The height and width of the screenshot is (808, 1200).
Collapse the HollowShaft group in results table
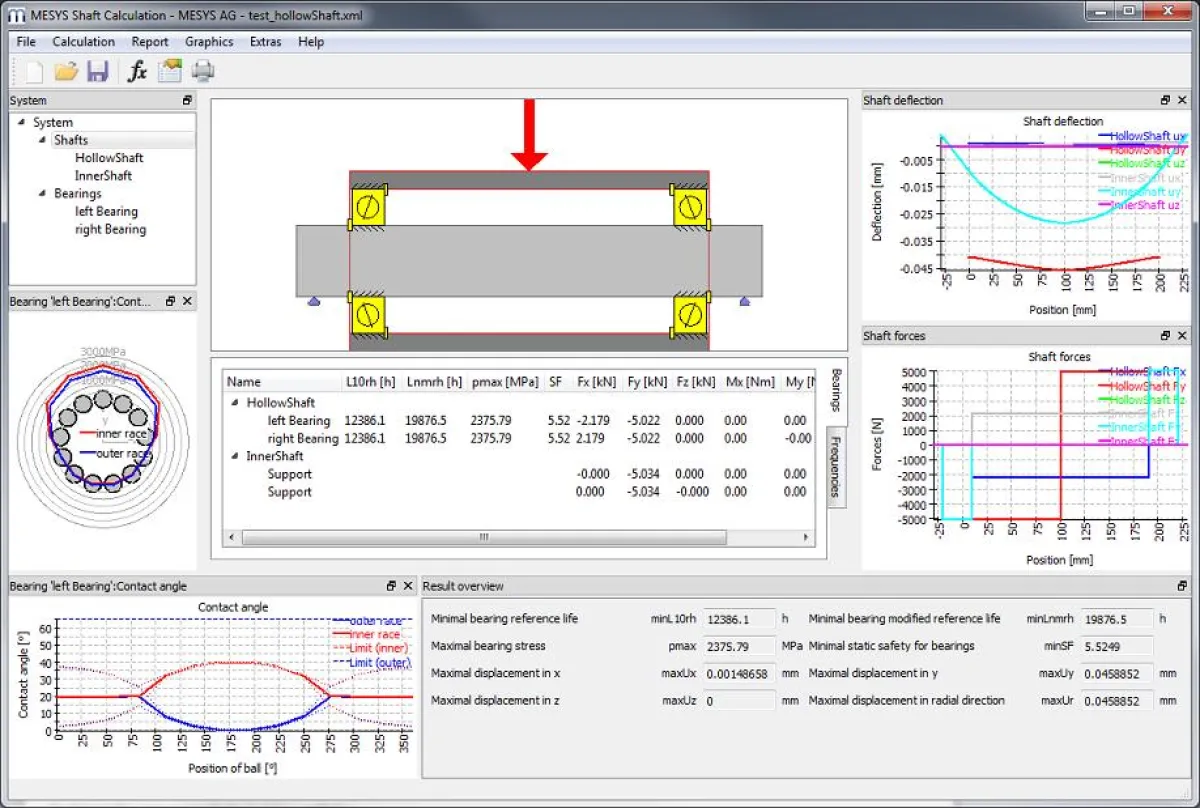(x=235, y=403)
